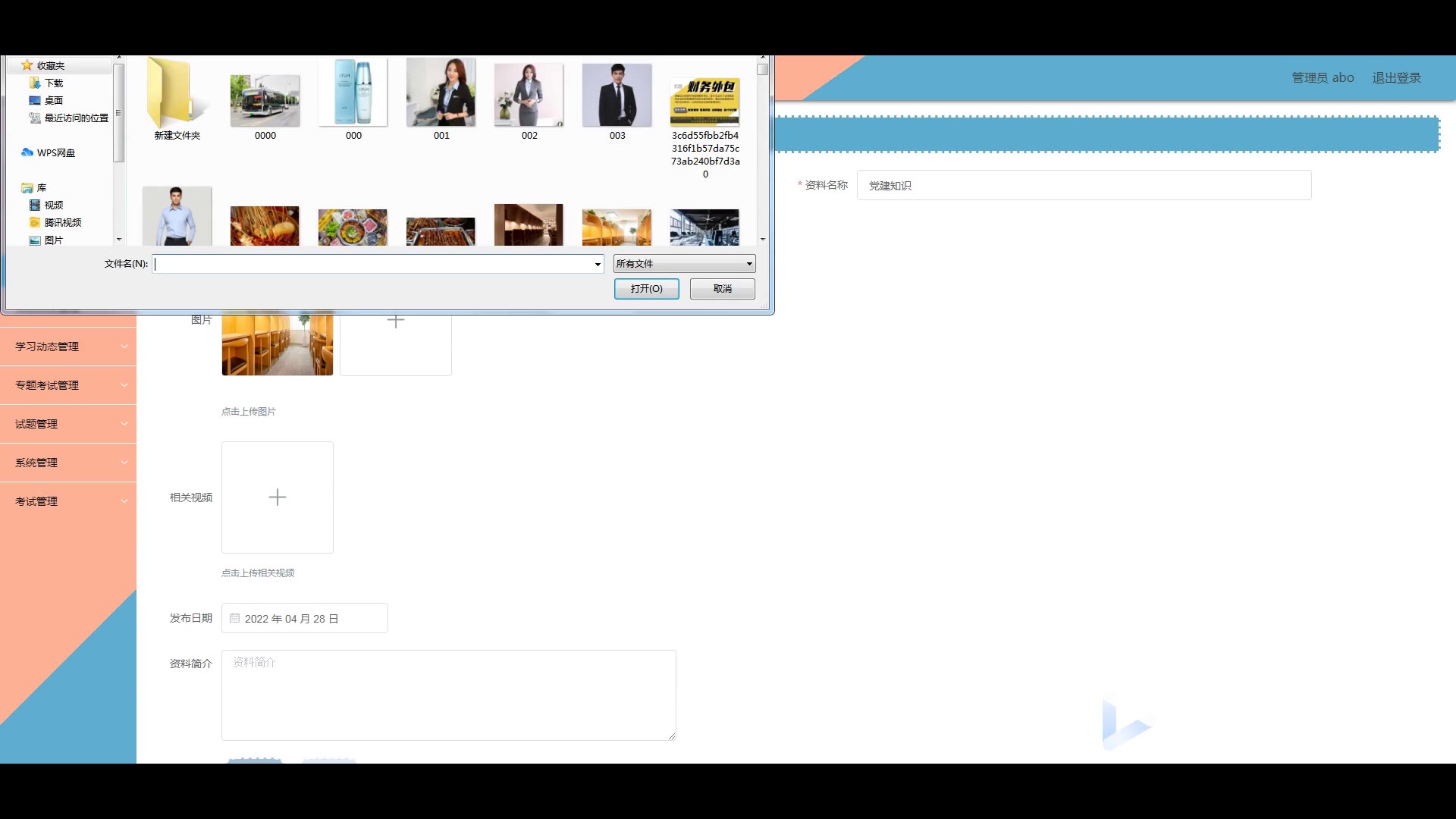The height and width of the screenshot is (819, 1456).
Task: Open the 文件名 history dropdown arrow
Action: point(598,264)
